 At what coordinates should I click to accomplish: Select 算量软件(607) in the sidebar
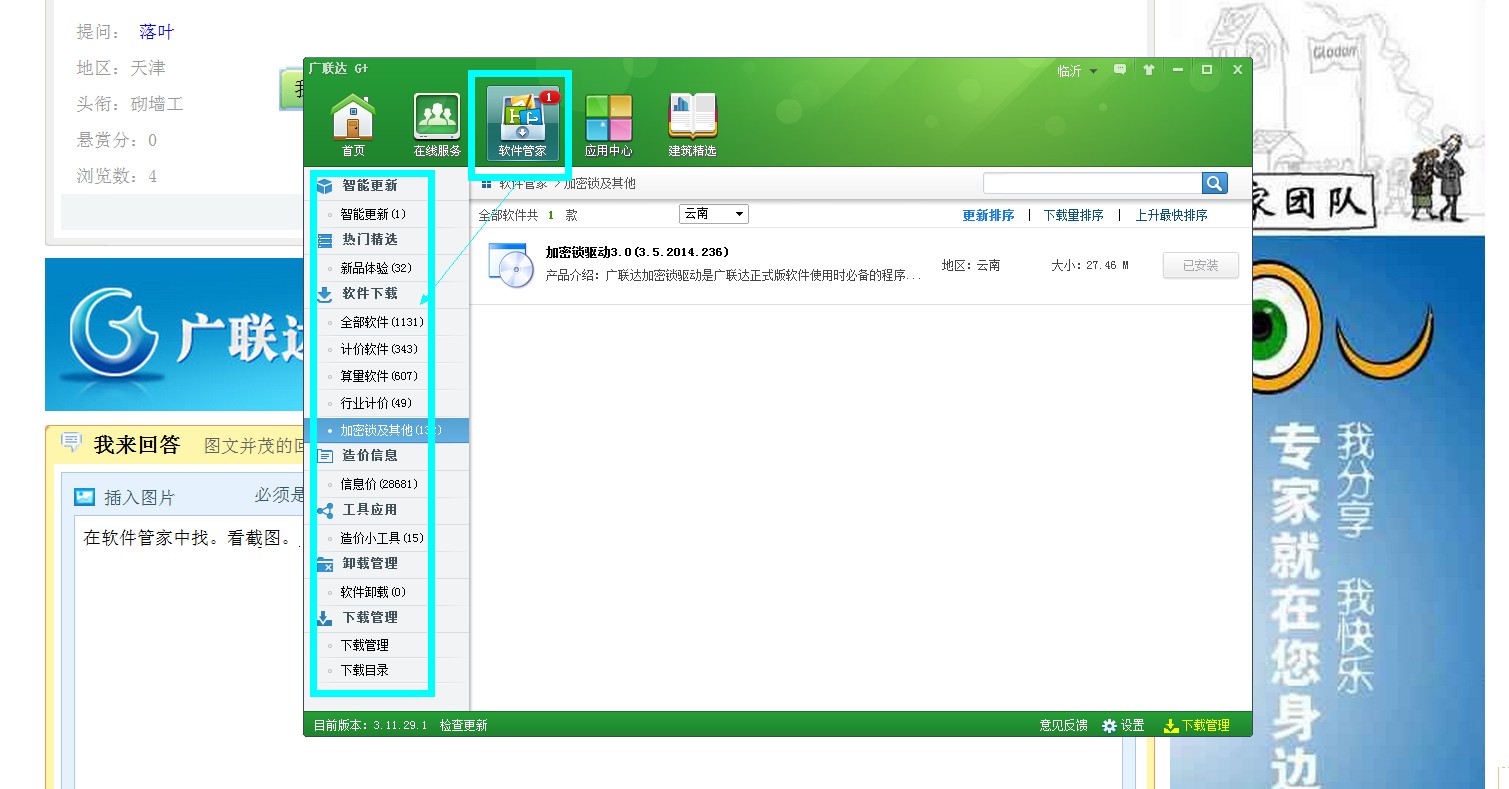pos(379,376)
